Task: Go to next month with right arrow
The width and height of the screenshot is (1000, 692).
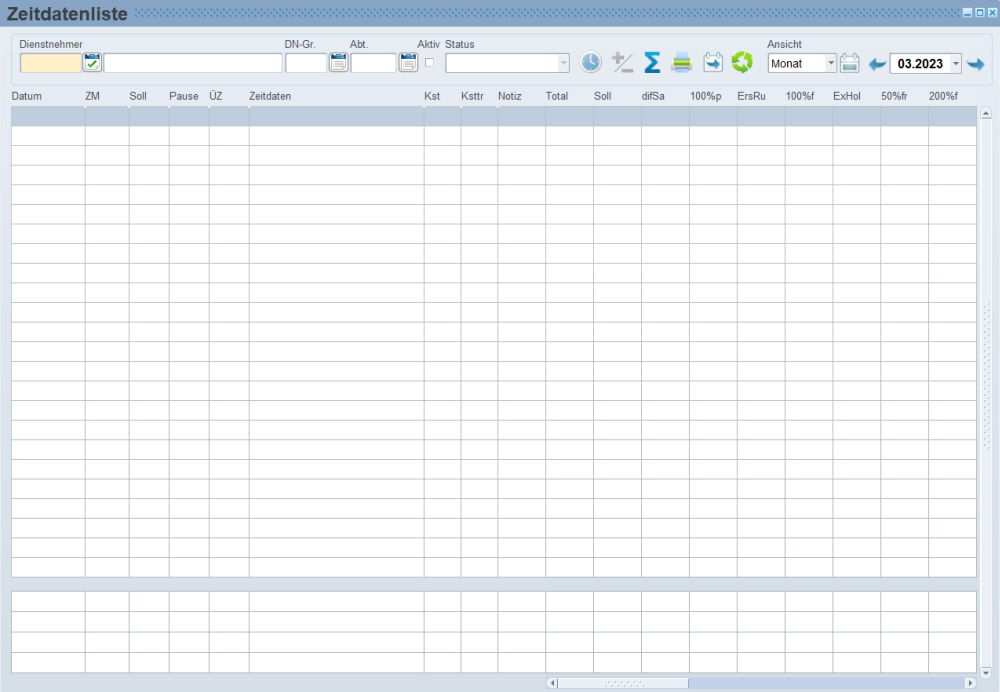Action: click(975, 64)
